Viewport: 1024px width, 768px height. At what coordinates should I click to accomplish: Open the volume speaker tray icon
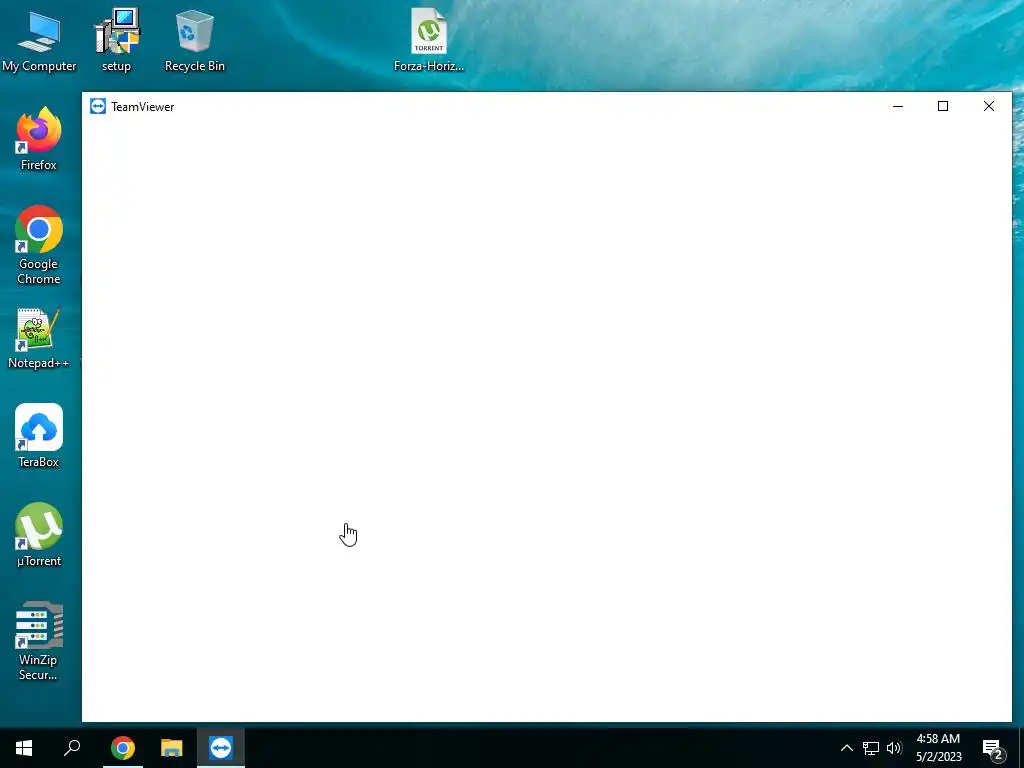[x=894, y=748]
